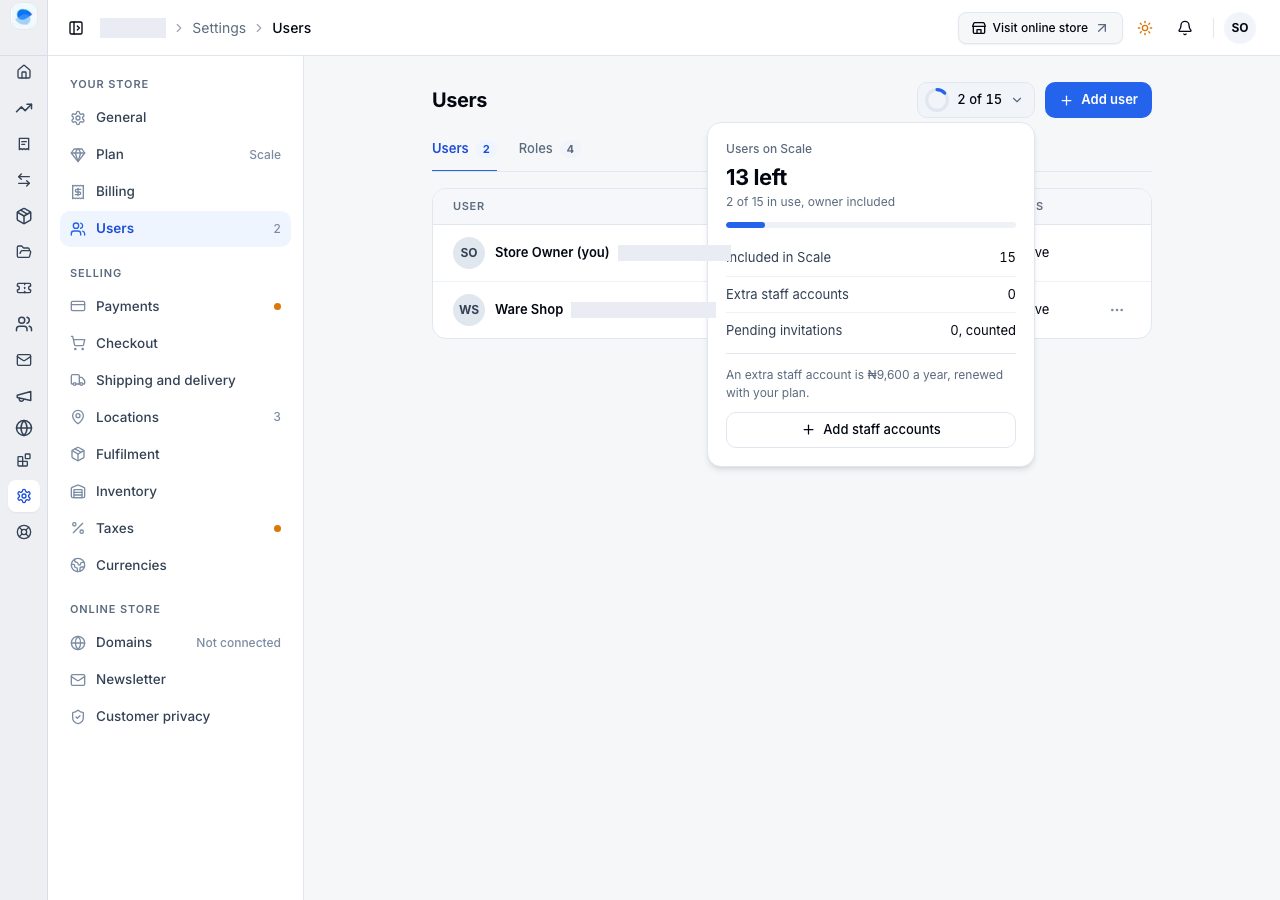Open customers people icon in left rail

[24, 324]
